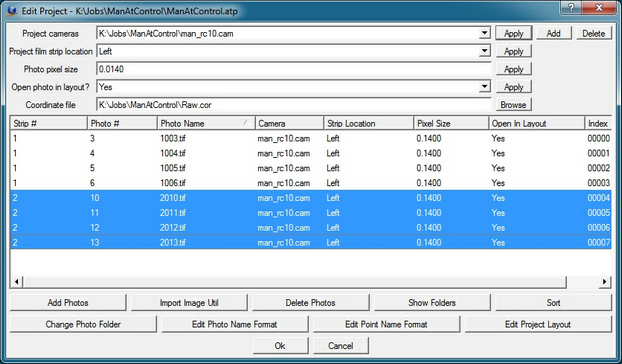Click photo number 13 cell
Screen dimensions: 622x364
pyautogui.click(x=94, y=242)
